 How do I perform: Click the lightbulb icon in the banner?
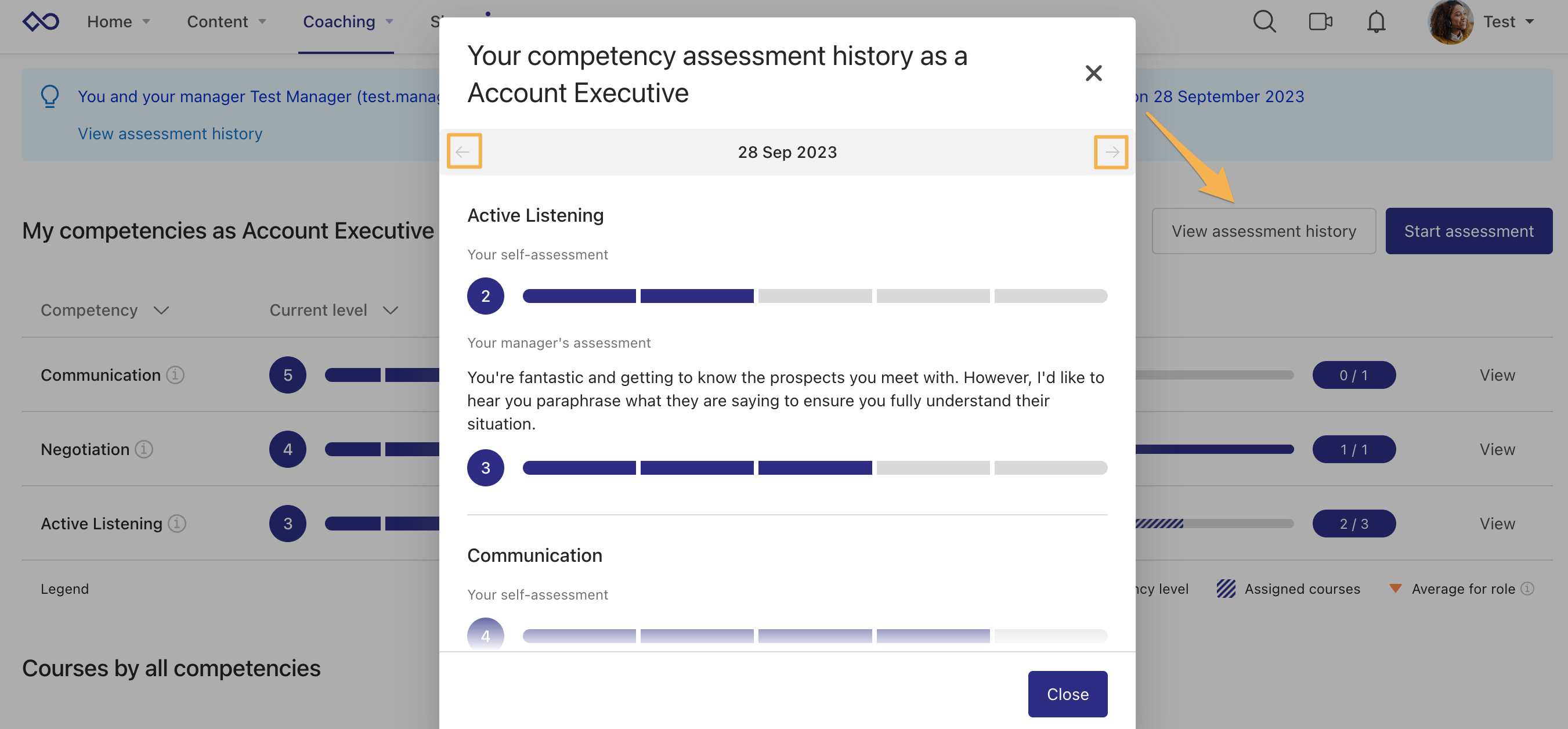(x=50, y=96)
